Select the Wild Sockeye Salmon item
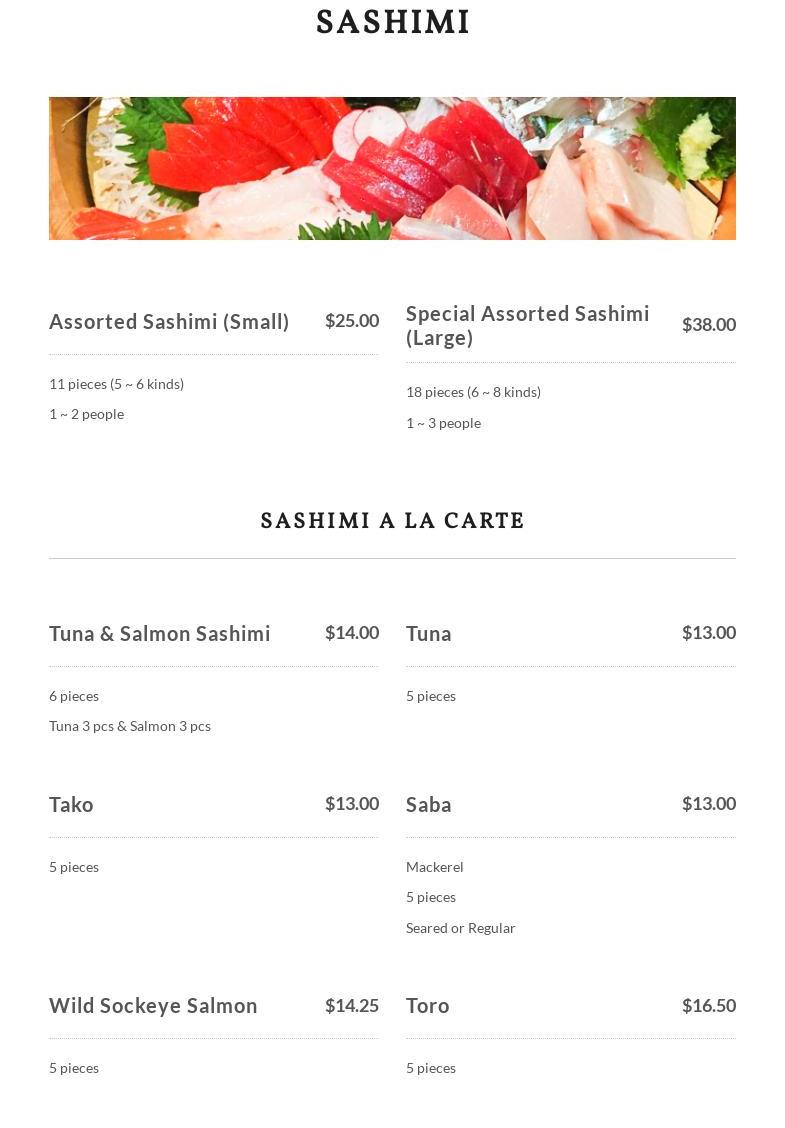785x1128 pixels. point(153,1006)
